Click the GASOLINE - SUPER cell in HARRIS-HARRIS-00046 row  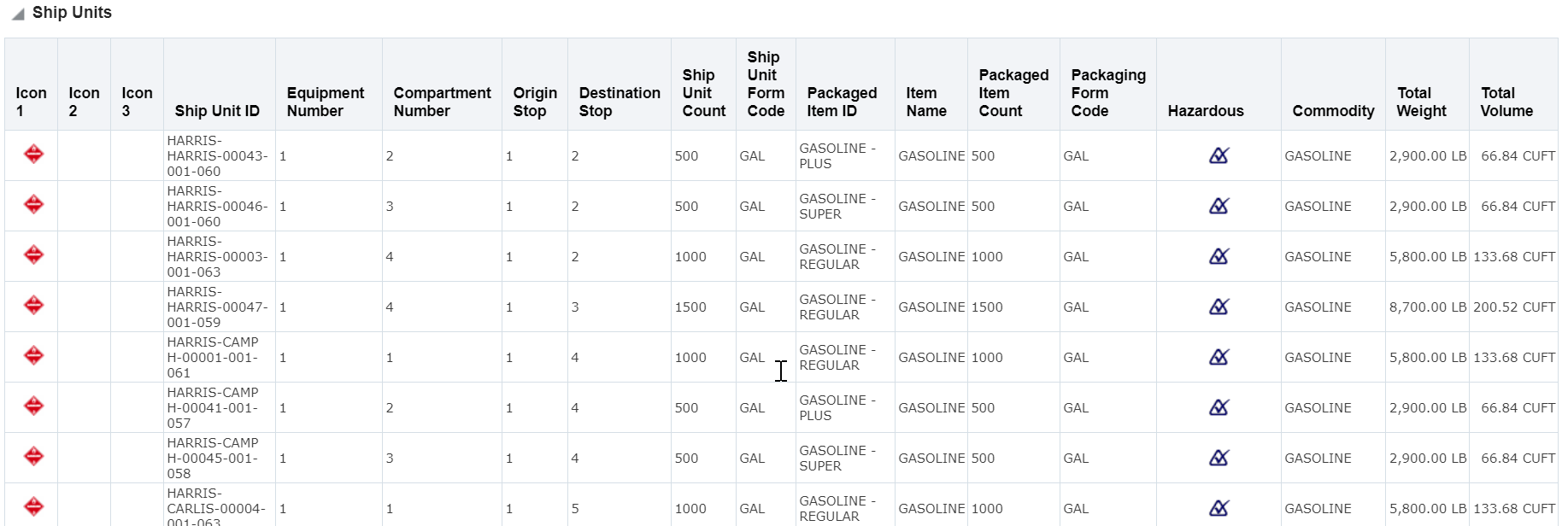(x=837, y=207)
